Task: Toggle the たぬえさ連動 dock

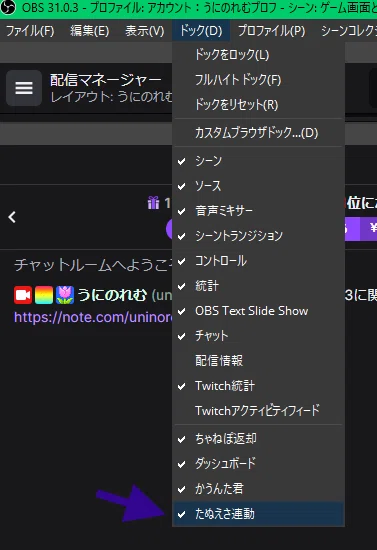Action: coord(258,514)
